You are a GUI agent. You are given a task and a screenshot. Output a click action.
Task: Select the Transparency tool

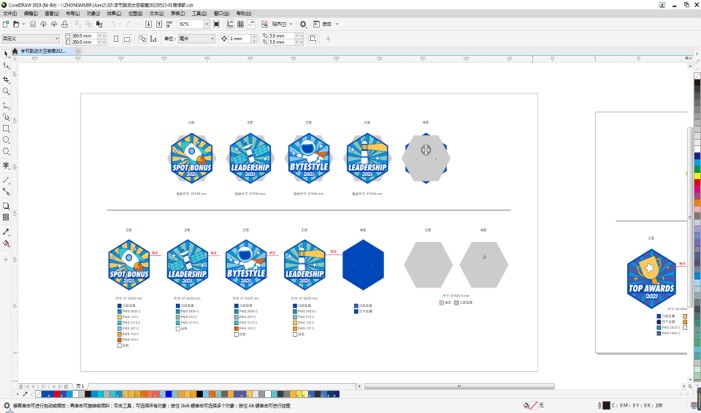(x=6, y=217)
